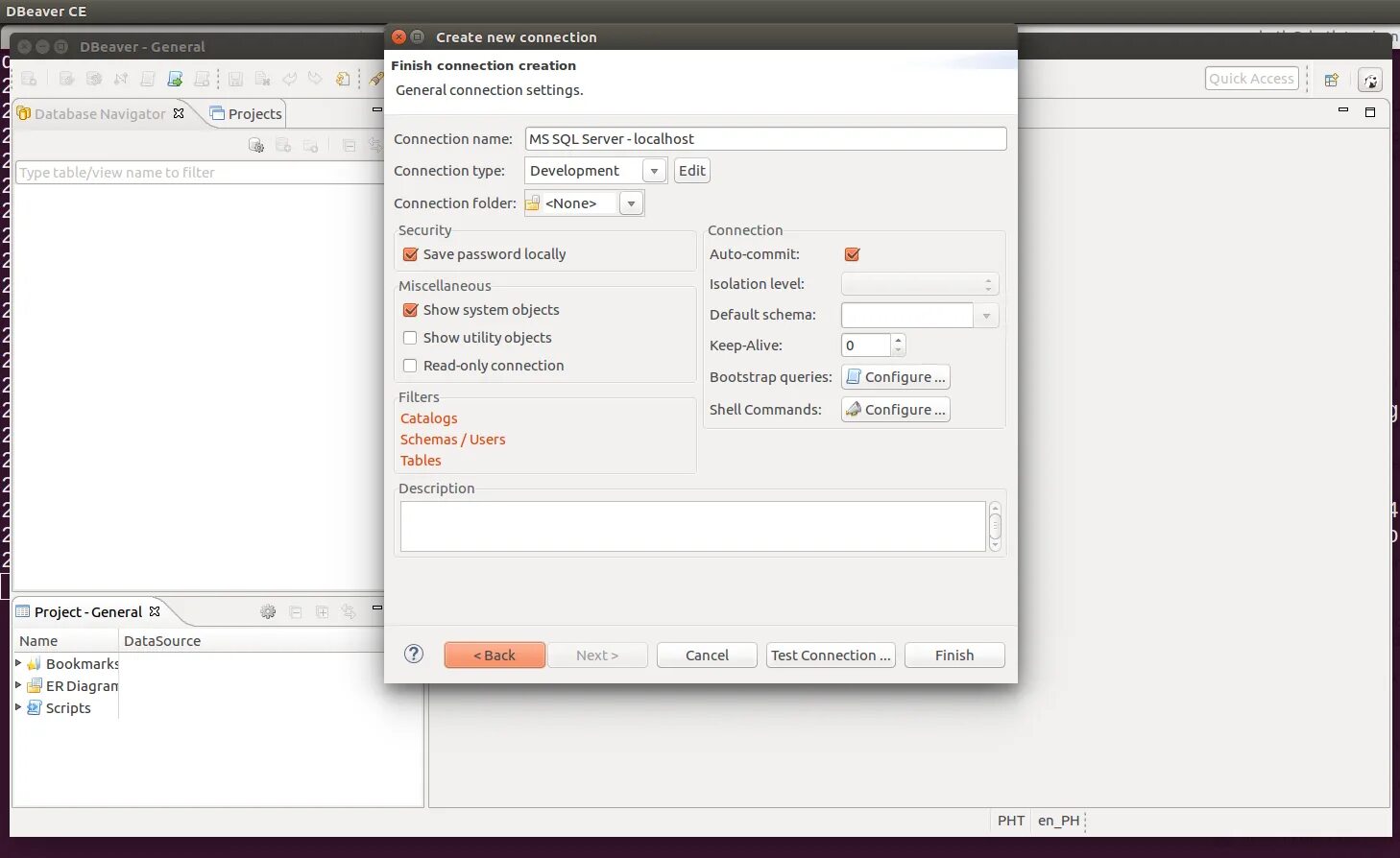Click the table/view name filter field
Image resolution: width=1400 pixels, height=858 pixels.
tap(200, 173)
